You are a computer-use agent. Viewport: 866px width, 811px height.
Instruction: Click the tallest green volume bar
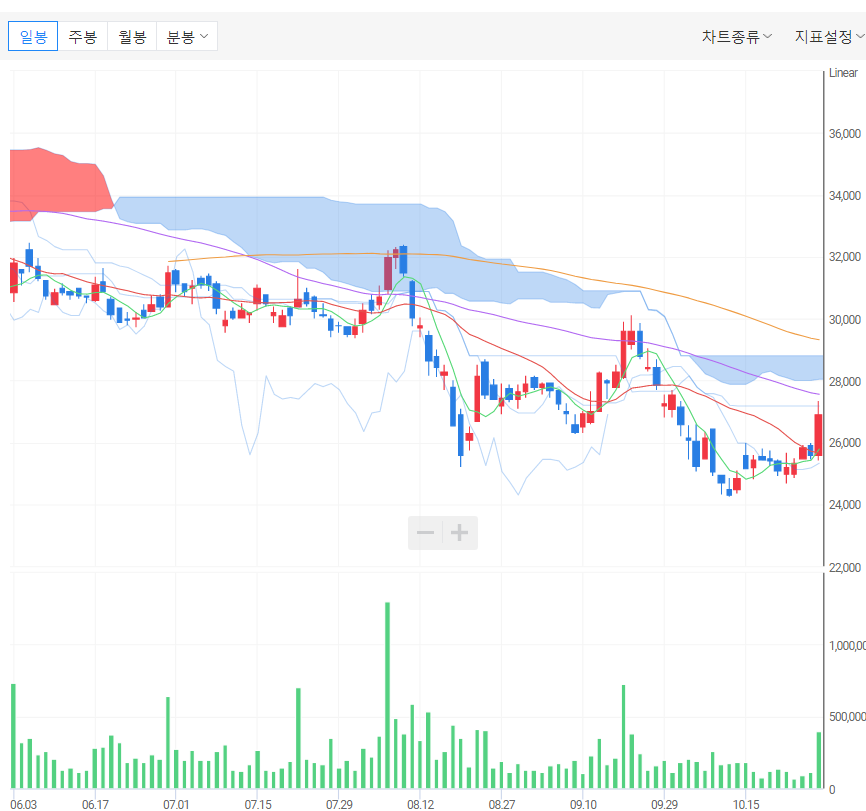387,695
